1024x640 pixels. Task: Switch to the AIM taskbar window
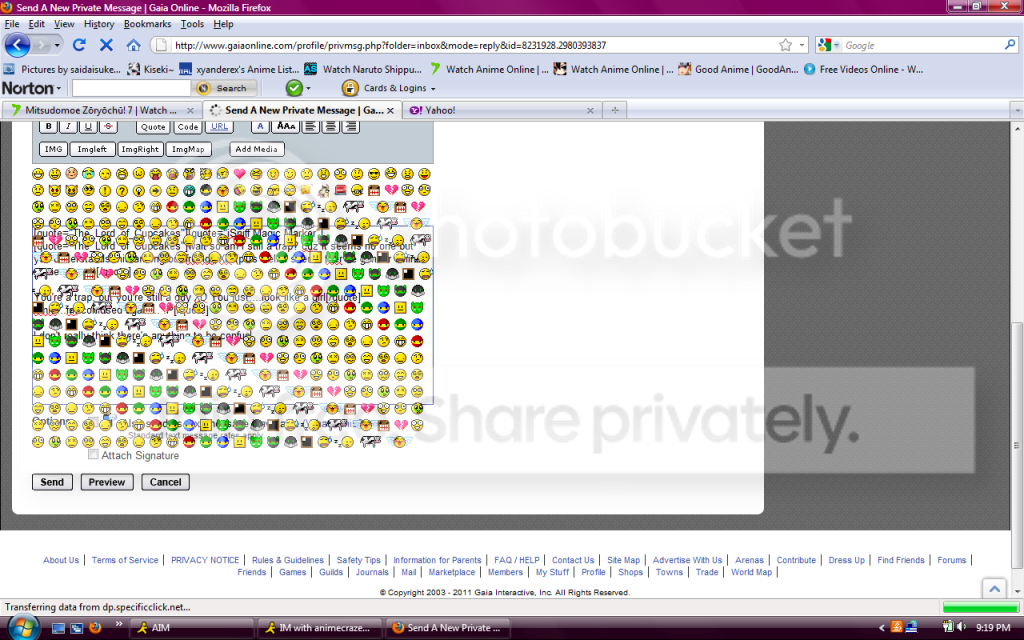[x=191, y=628]
